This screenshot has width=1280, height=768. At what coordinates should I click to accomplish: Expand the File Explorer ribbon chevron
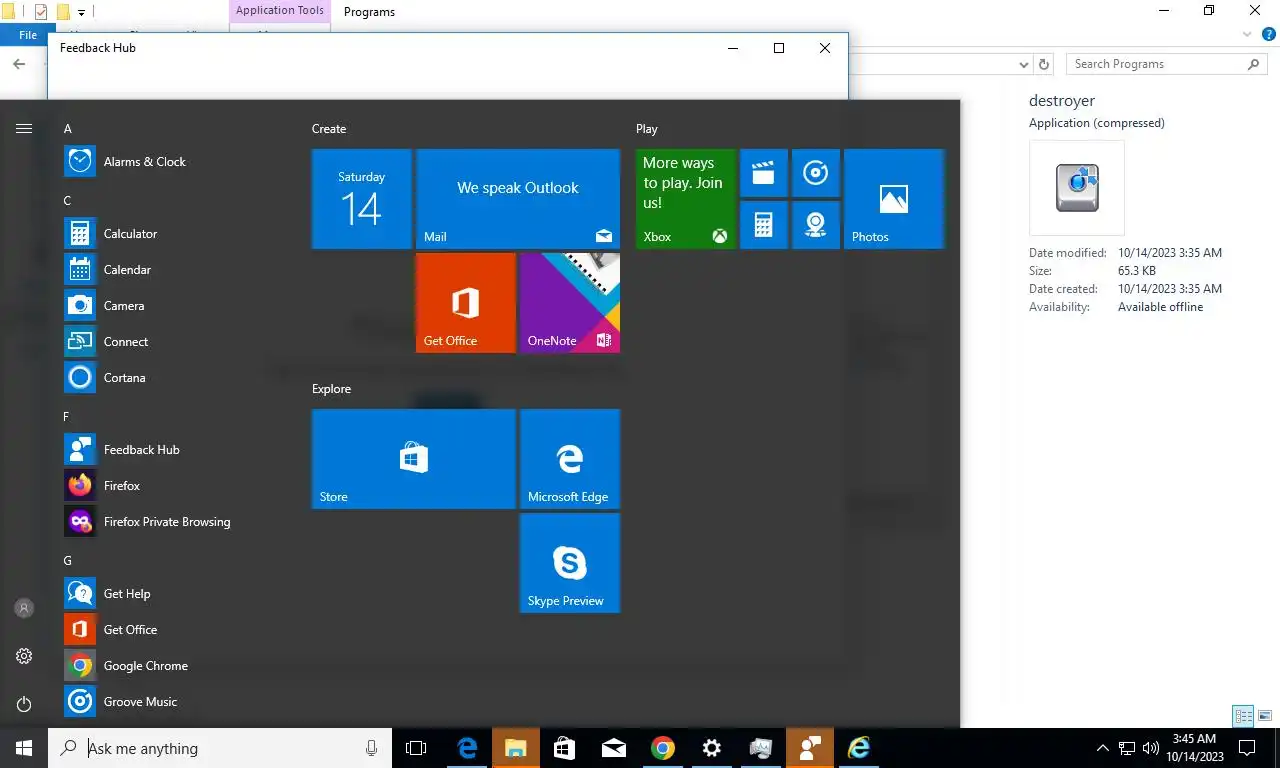click(1247, 35)
